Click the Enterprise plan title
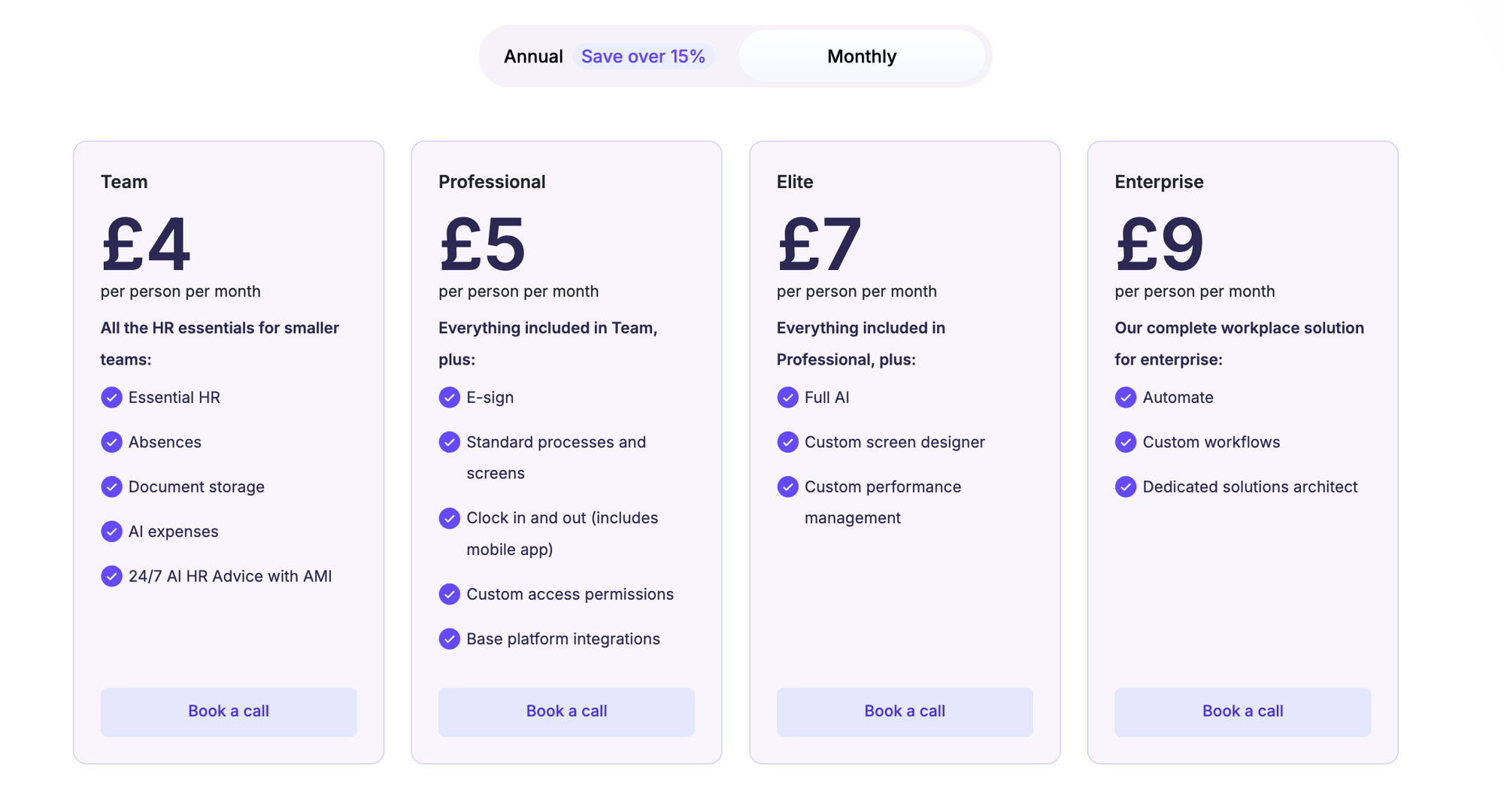 click(1159, 182)
